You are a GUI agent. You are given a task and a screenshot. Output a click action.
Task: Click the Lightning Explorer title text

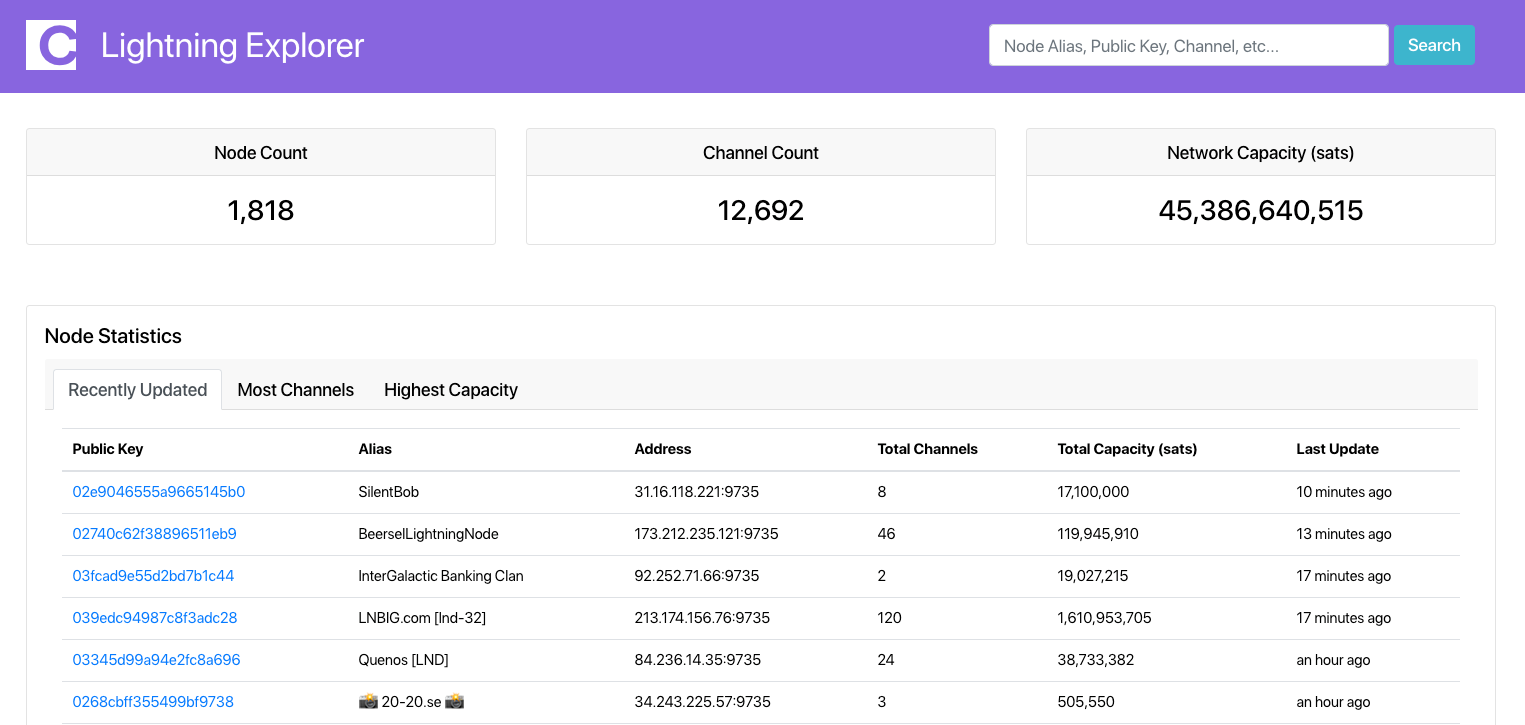coord(232,45)
